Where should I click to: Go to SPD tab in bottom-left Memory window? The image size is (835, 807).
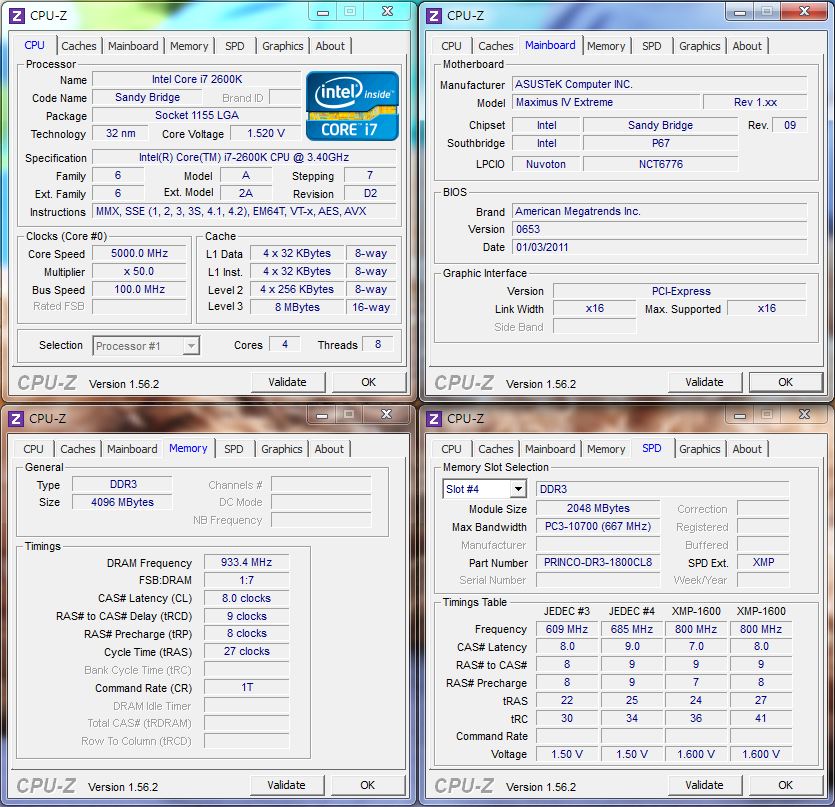(x=234, y=449)
